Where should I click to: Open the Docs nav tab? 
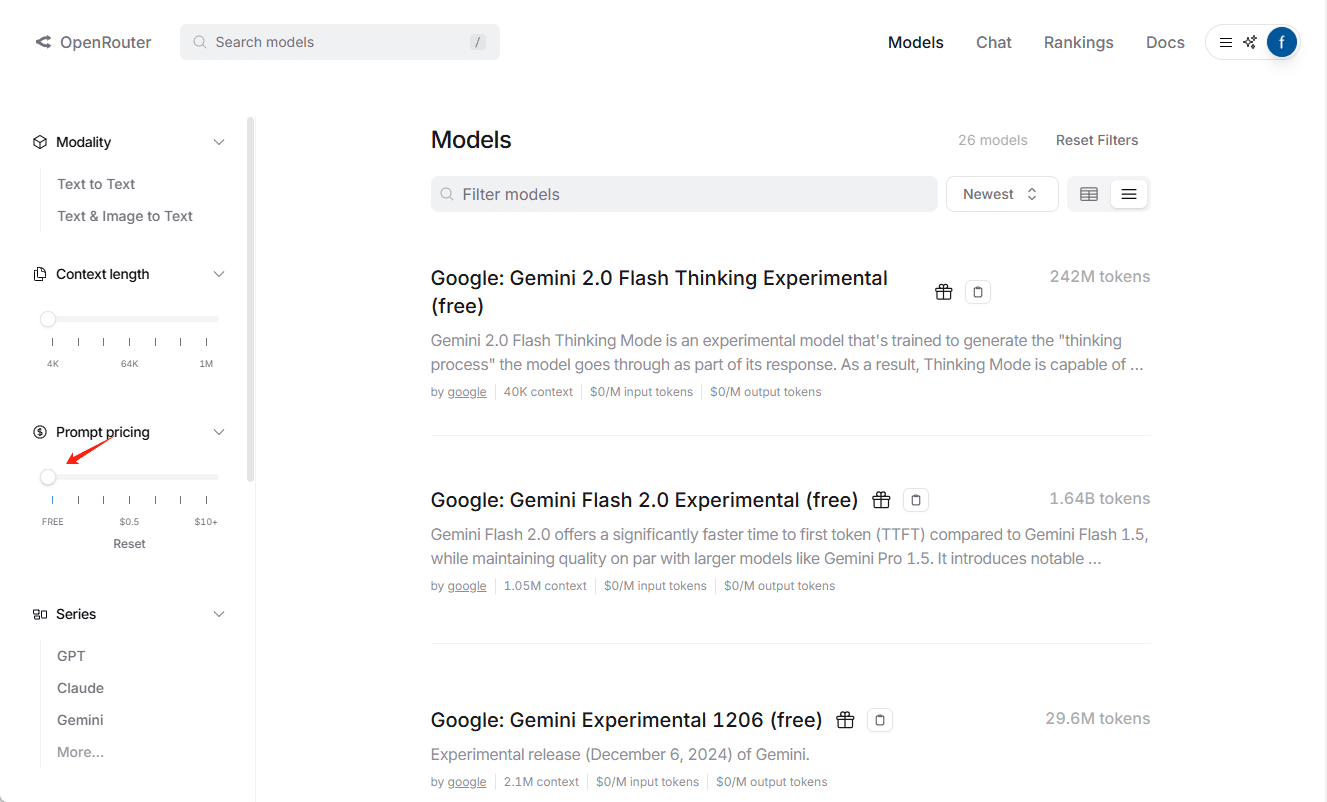pos(1165,42)
